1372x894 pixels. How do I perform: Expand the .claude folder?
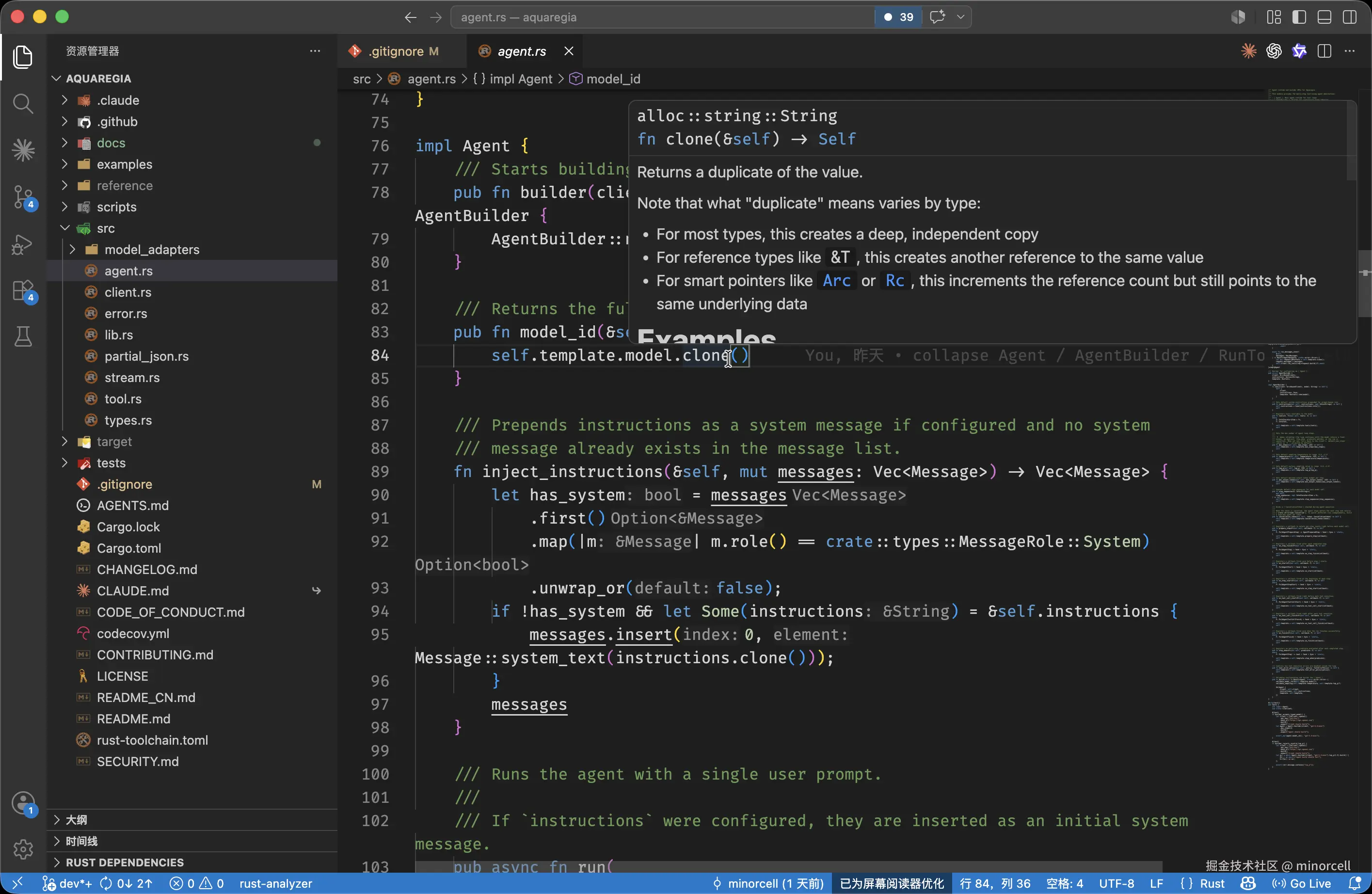click(65, 100)
